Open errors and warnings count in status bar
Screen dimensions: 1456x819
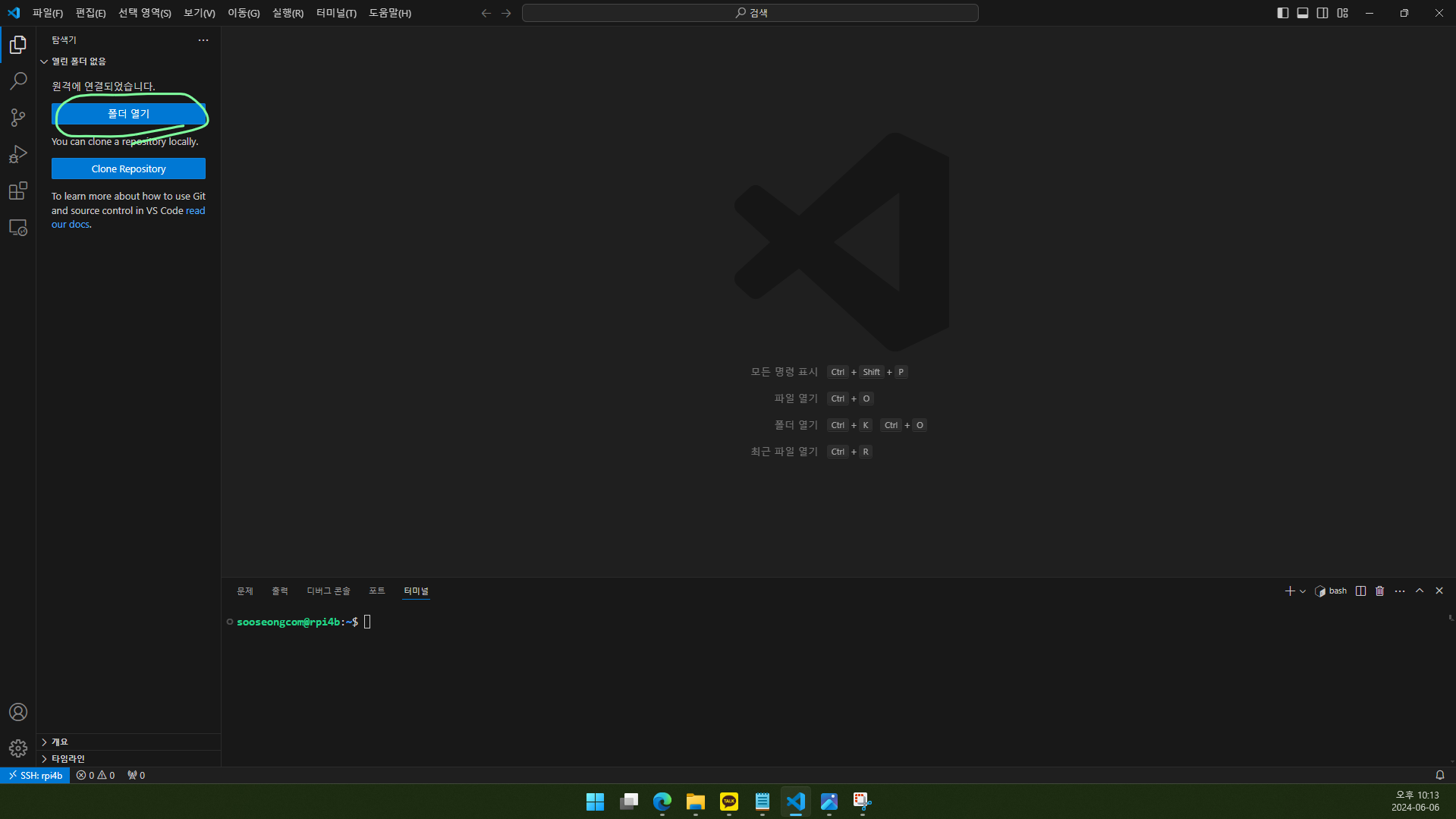[96, 775]
